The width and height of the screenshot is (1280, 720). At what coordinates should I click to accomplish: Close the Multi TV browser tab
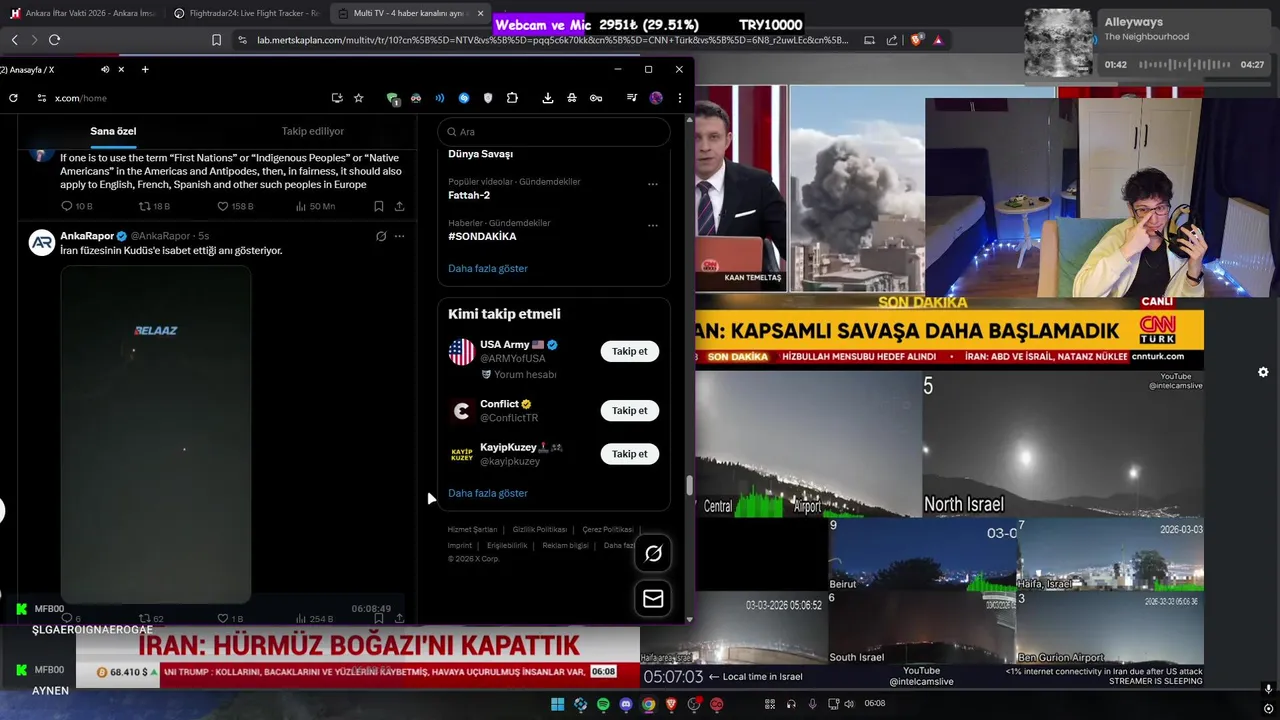click(480, 13)
